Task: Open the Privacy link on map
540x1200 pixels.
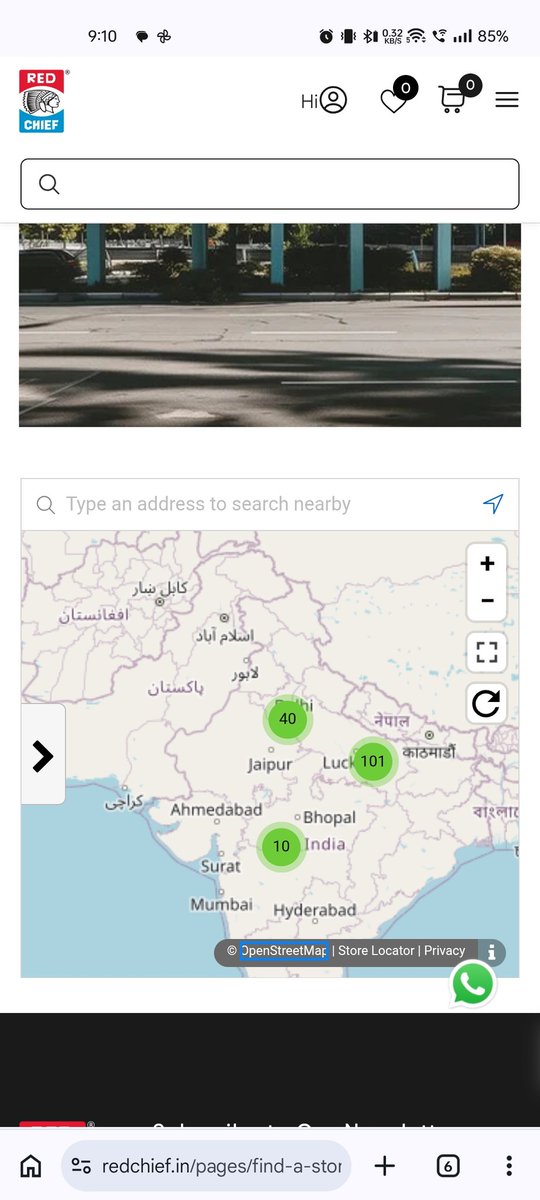Action: tap(444, 951)
